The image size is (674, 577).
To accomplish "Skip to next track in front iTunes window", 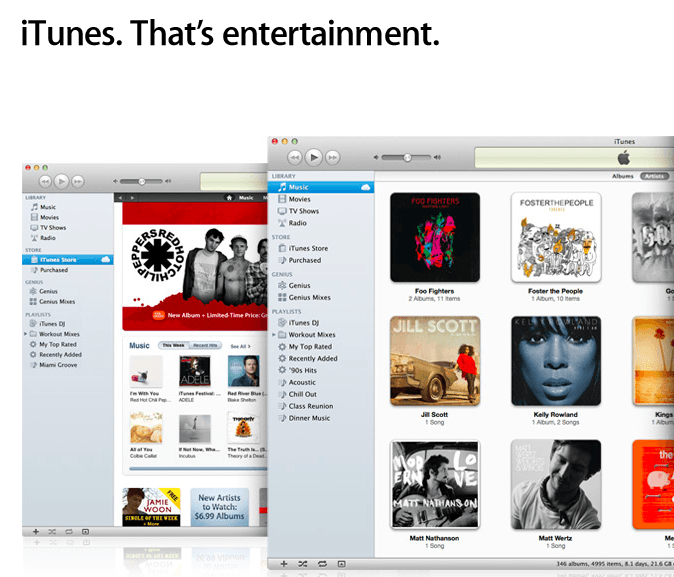I will pyautogui.click(x=333, y=157).
